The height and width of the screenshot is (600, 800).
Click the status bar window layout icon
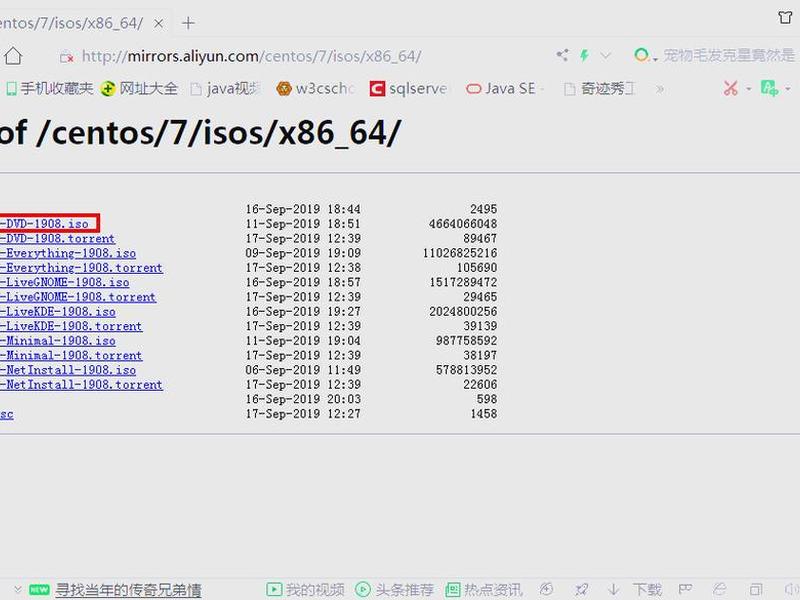tap(756, 589)
